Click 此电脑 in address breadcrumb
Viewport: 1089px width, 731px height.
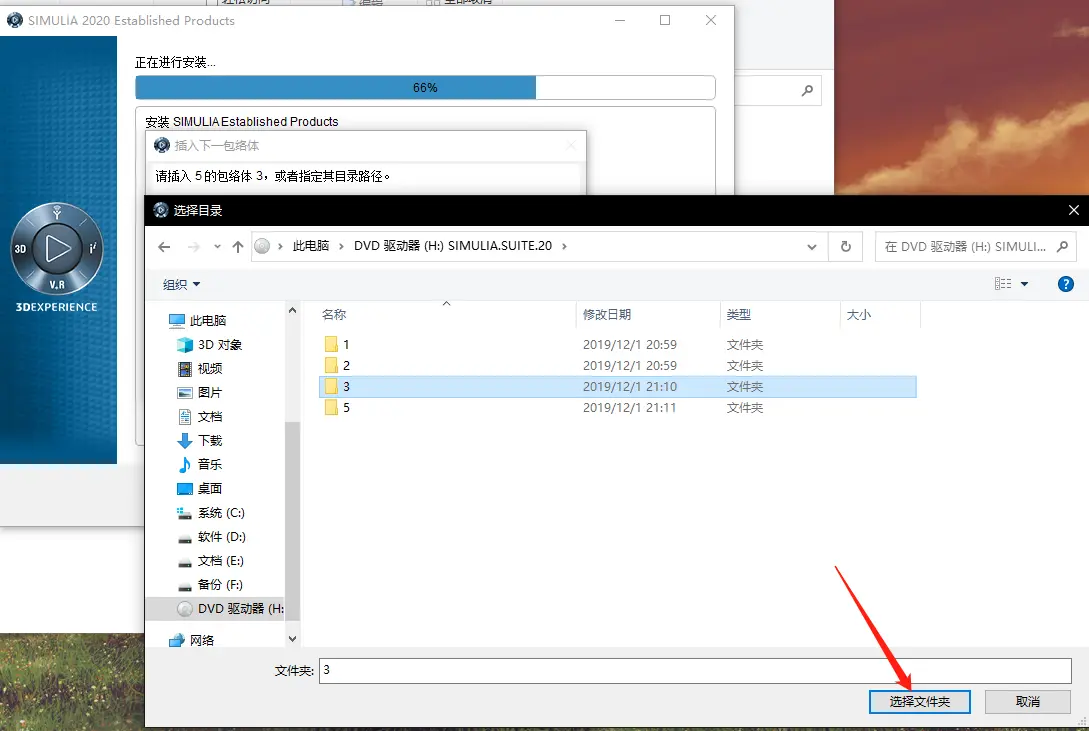pos(310,246)
